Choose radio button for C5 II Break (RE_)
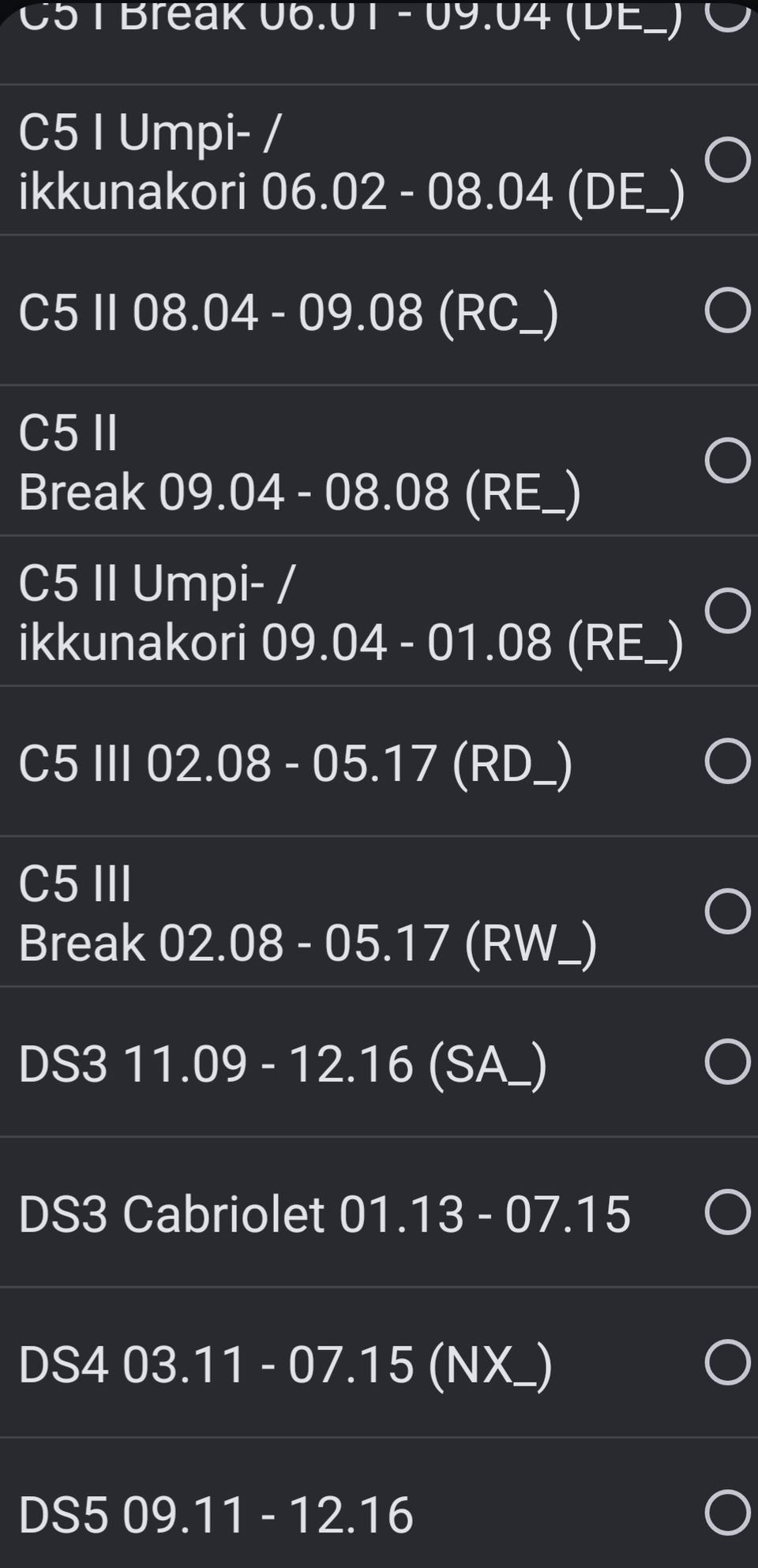 727,460
